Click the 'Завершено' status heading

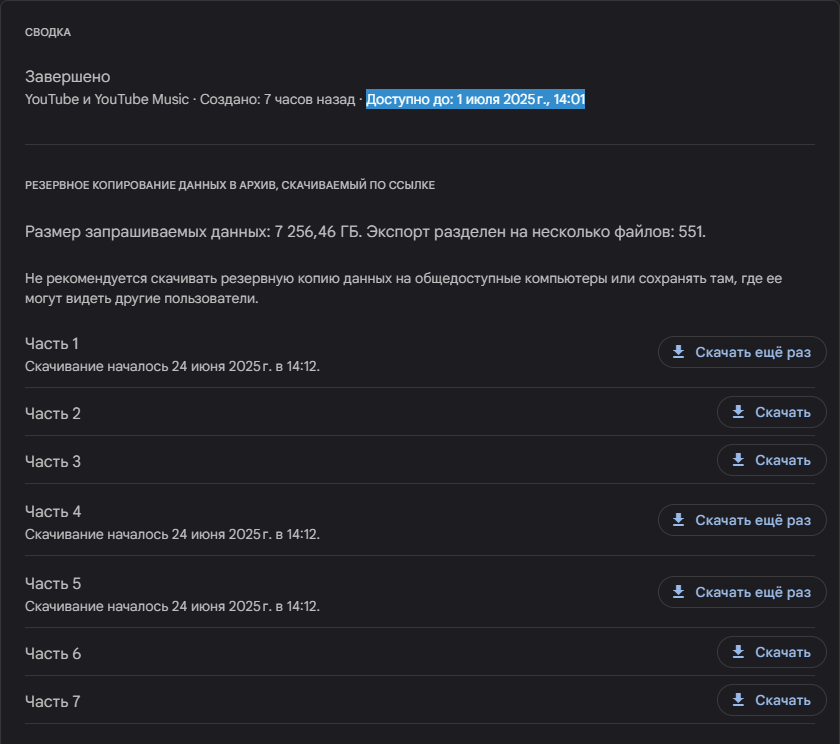click(68, 77)
